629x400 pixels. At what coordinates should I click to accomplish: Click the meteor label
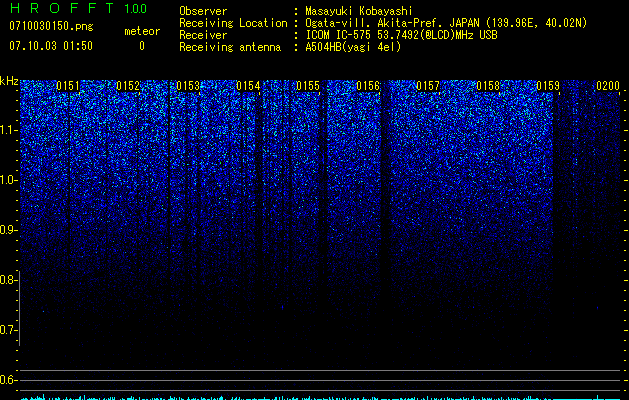(142, 31)
